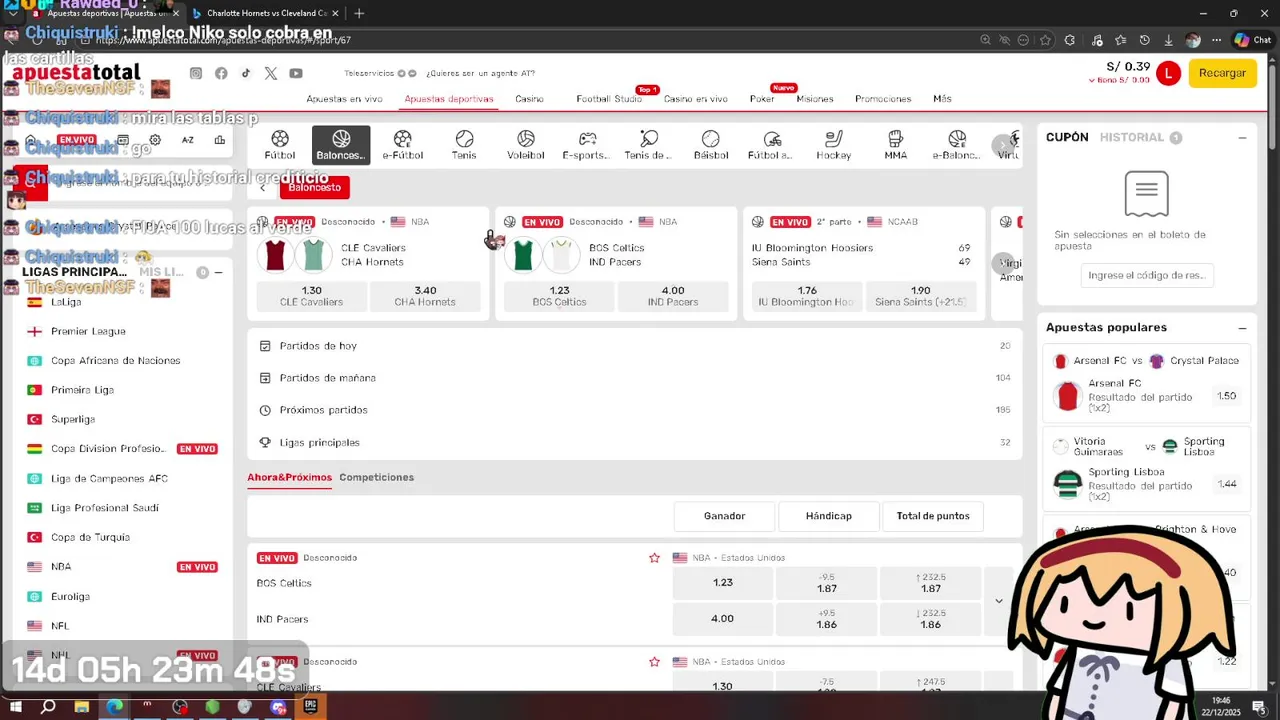Open the YouTube icon in header

pos(296,73)
